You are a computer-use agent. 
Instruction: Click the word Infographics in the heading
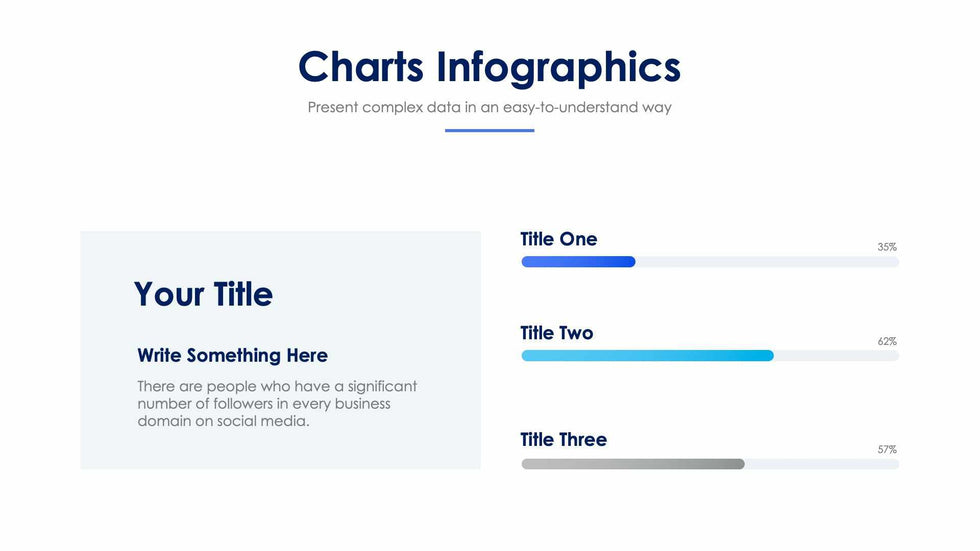pos(558,67)
